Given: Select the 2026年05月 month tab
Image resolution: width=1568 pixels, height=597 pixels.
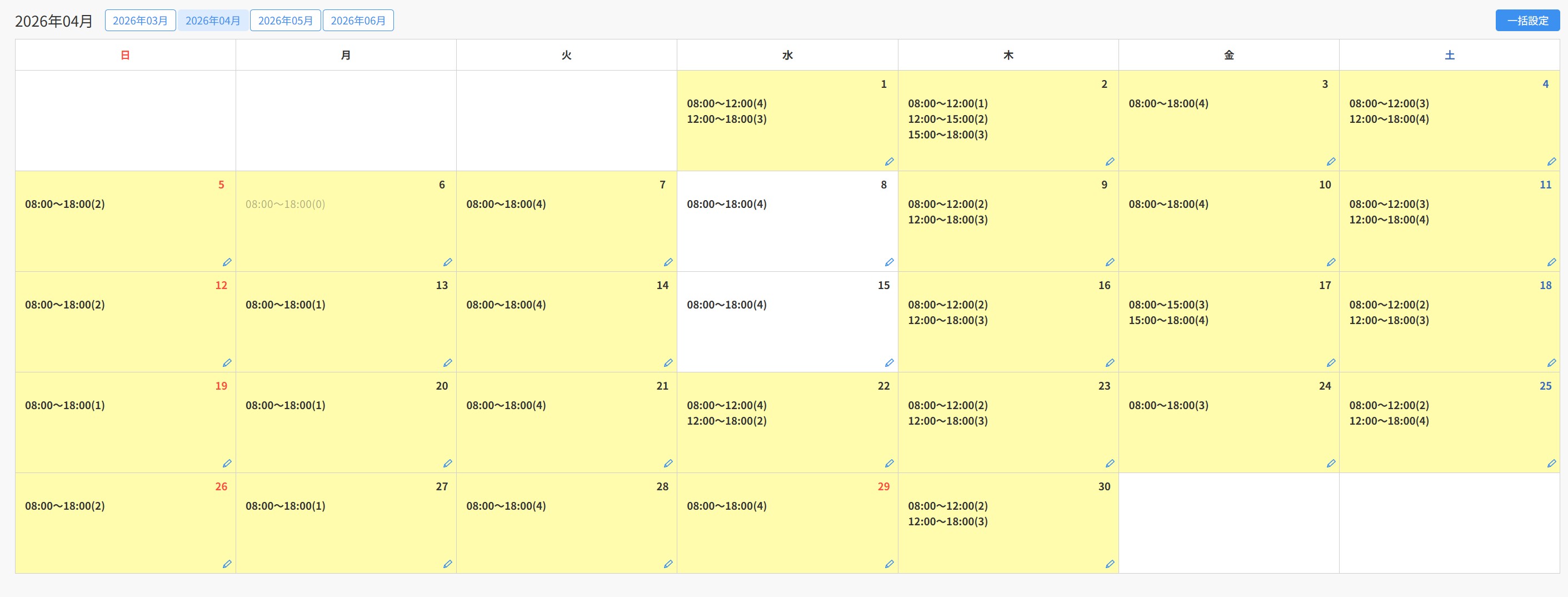Looking at the screenshot, I should coord(286,21).
